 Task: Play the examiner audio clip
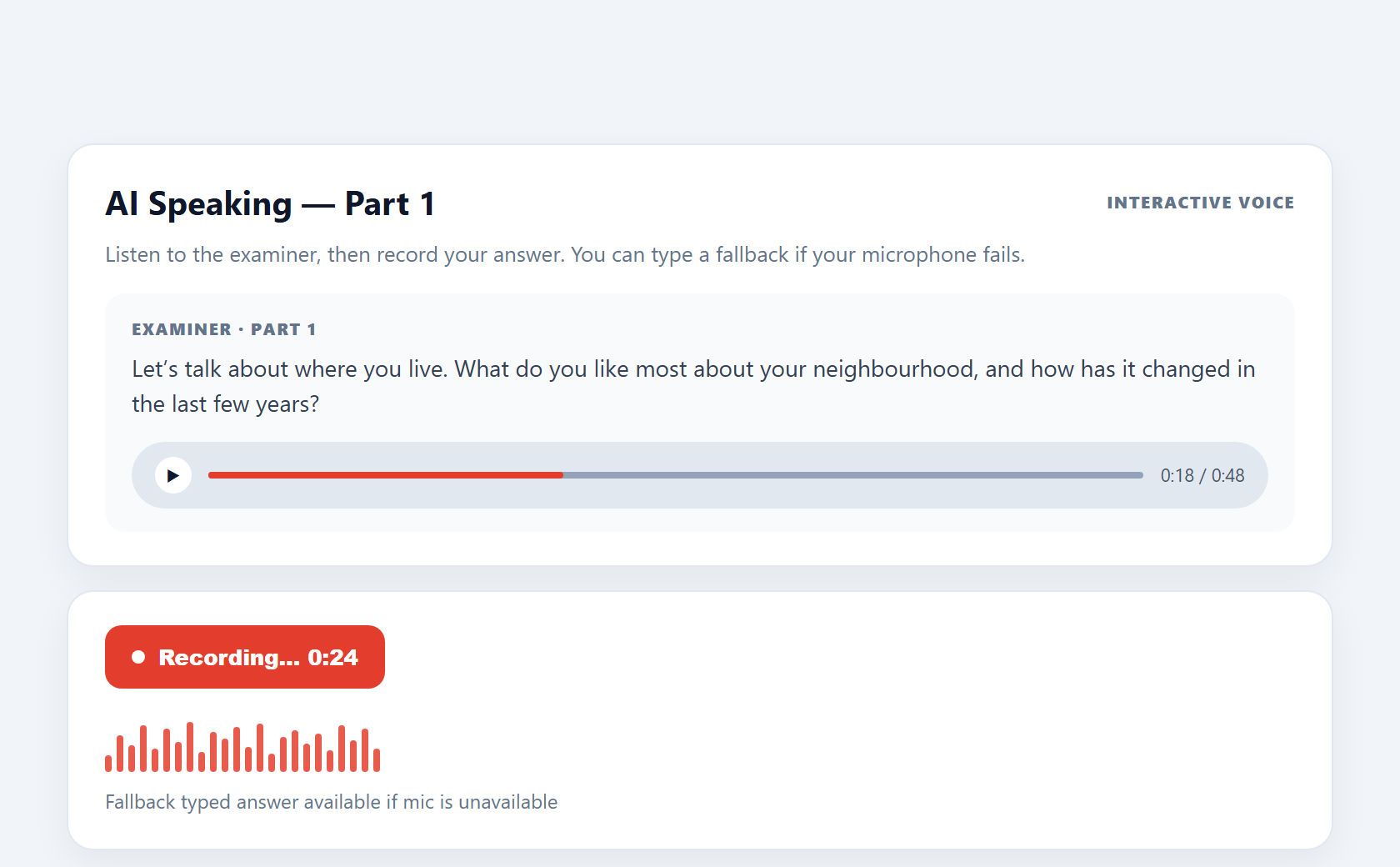[173, 475]
